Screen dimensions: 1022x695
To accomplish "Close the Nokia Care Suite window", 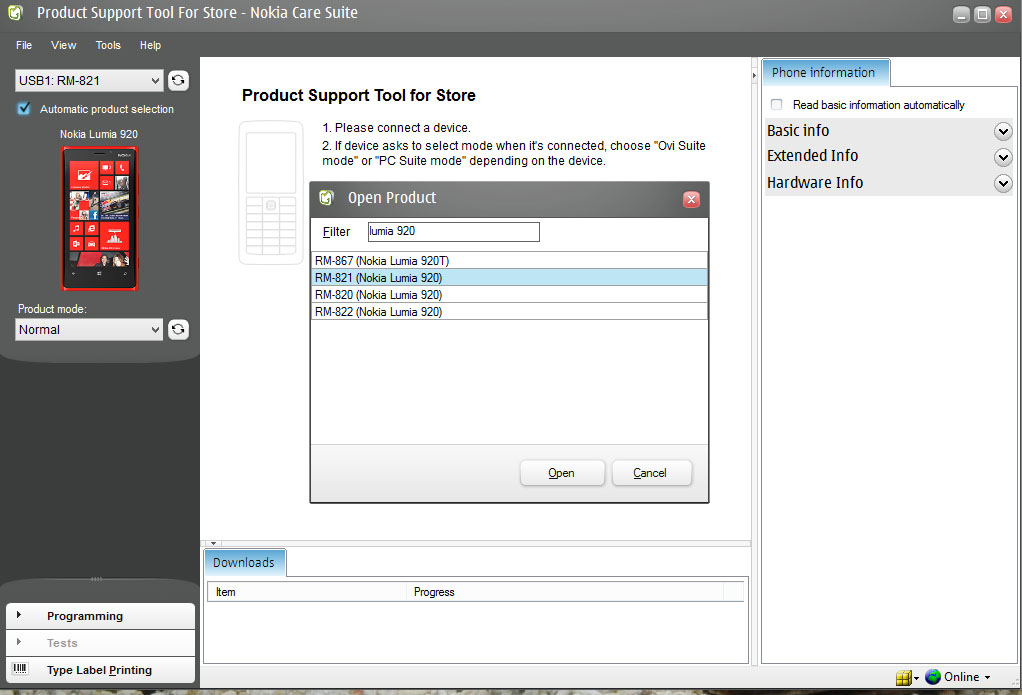I will pos(1004,14).
